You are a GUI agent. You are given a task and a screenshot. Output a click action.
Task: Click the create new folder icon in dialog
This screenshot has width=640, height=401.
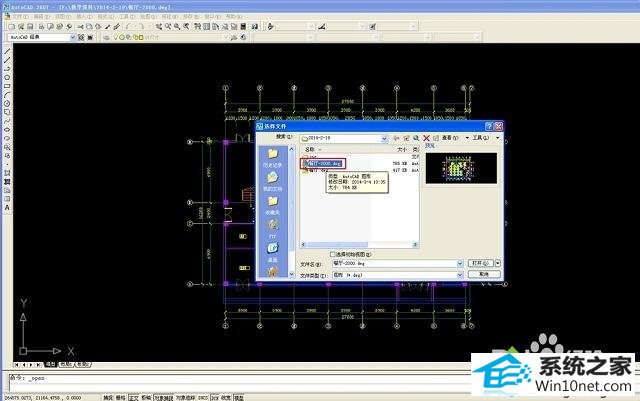[436, 138]
